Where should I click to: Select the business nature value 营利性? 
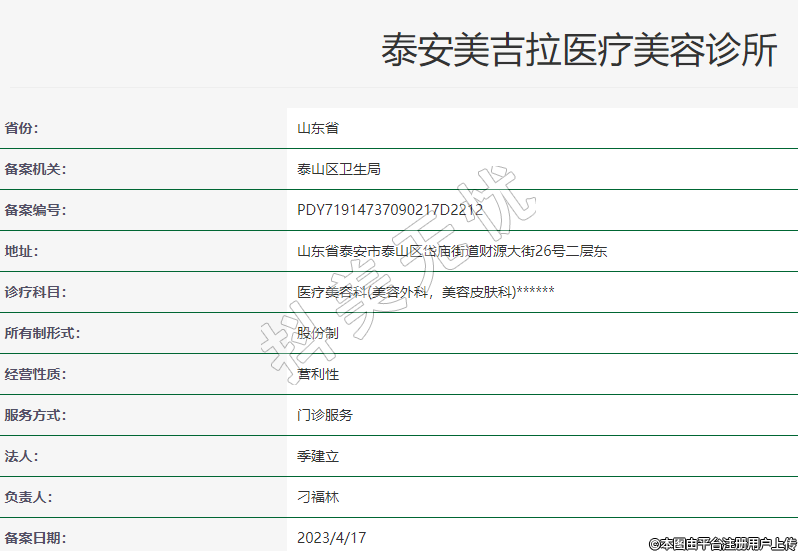(318, 374)
